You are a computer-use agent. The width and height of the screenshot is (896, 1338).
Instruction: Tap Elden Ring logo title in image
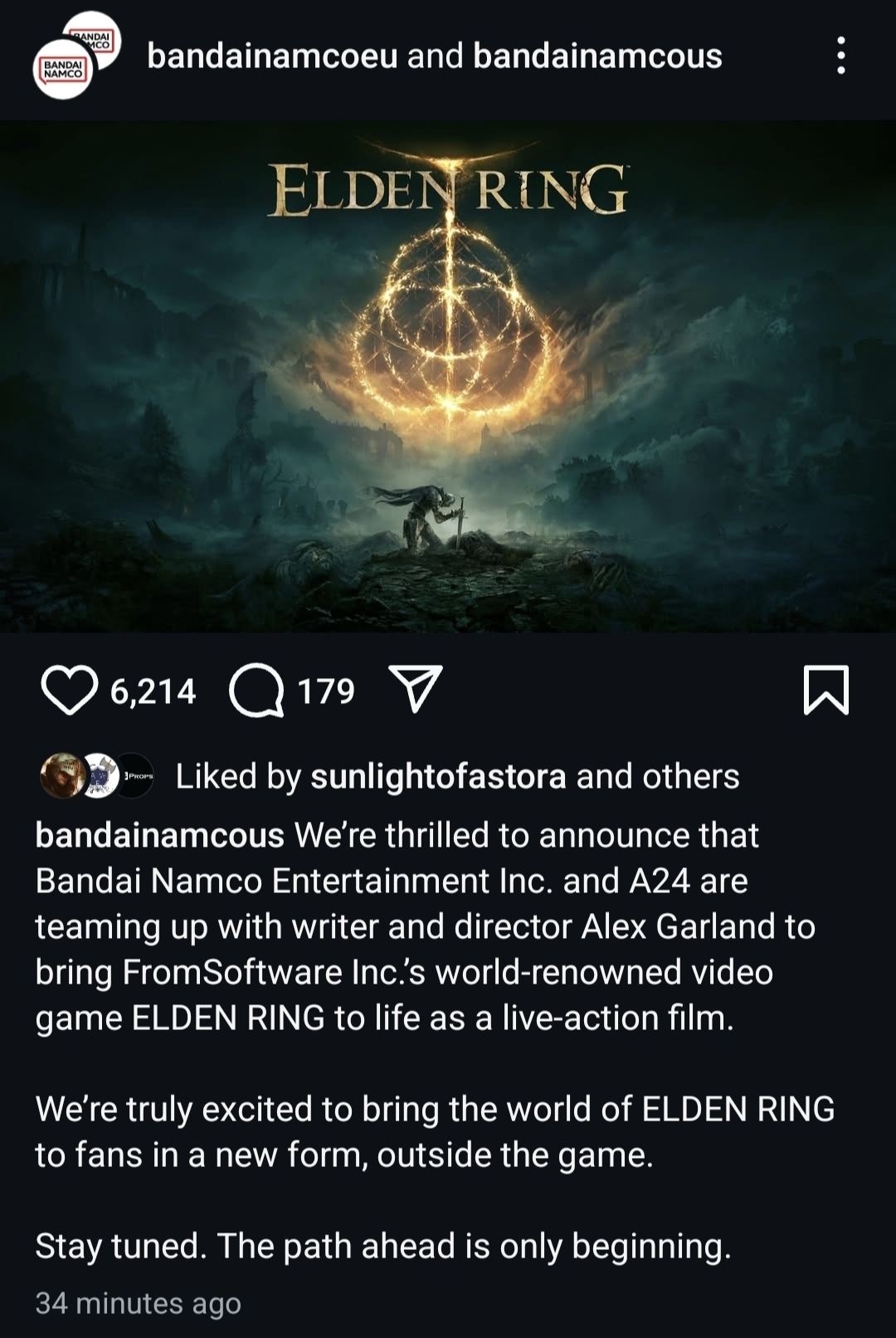click(x=448, y=189)
